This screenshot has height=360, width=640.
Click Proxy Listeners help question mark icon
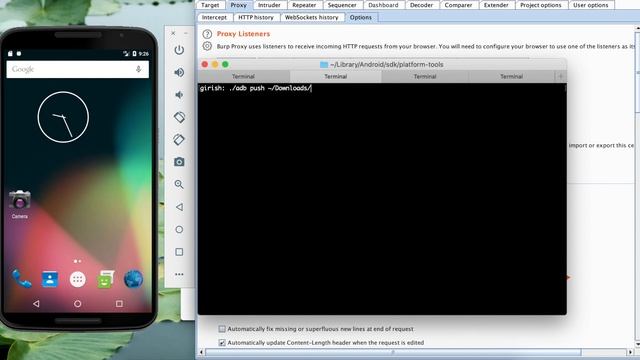coord(207,34)
